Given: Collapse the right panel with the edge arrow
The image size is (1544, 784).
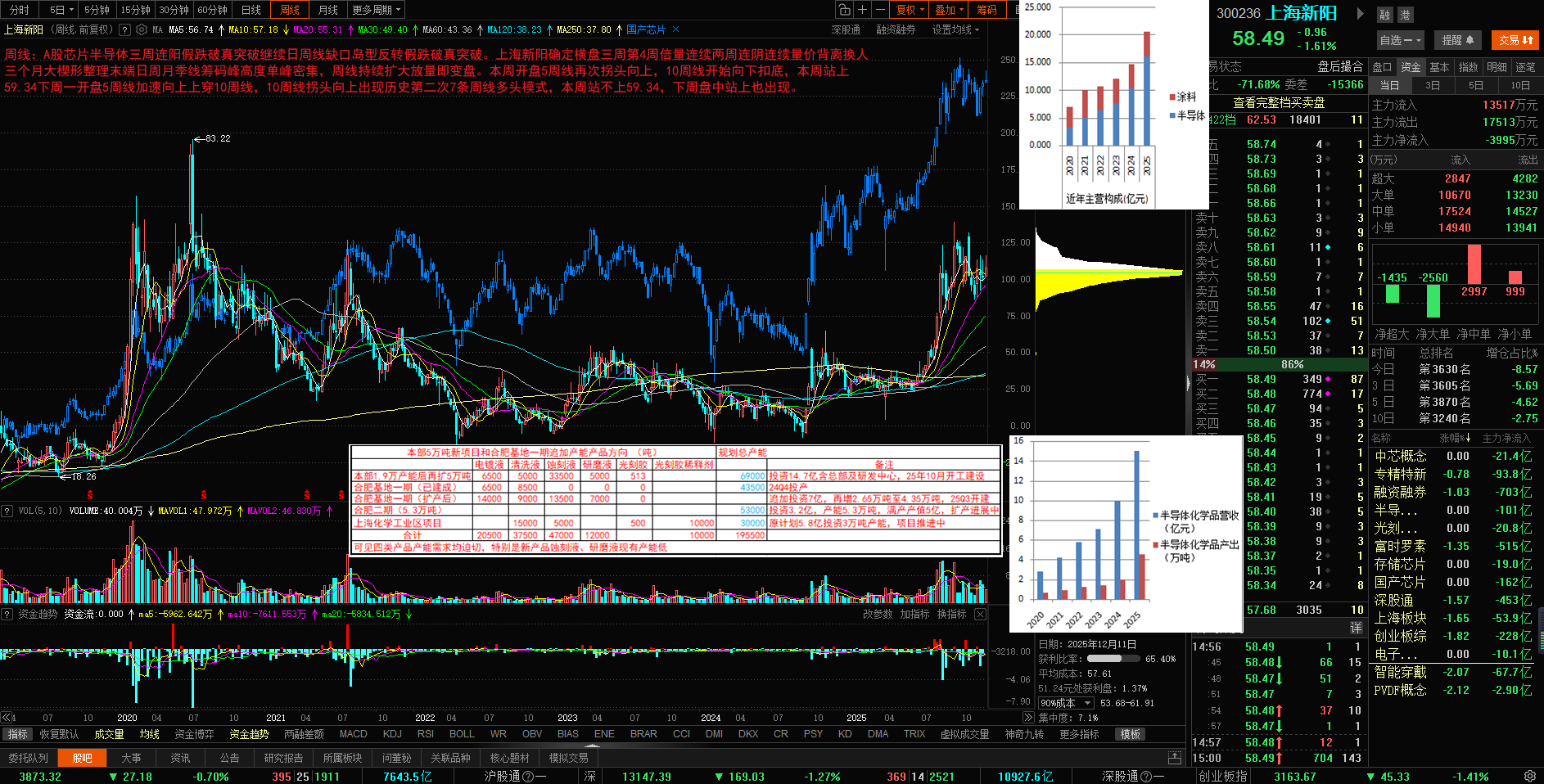Looking at the screenshot, I should [1188, 382].
